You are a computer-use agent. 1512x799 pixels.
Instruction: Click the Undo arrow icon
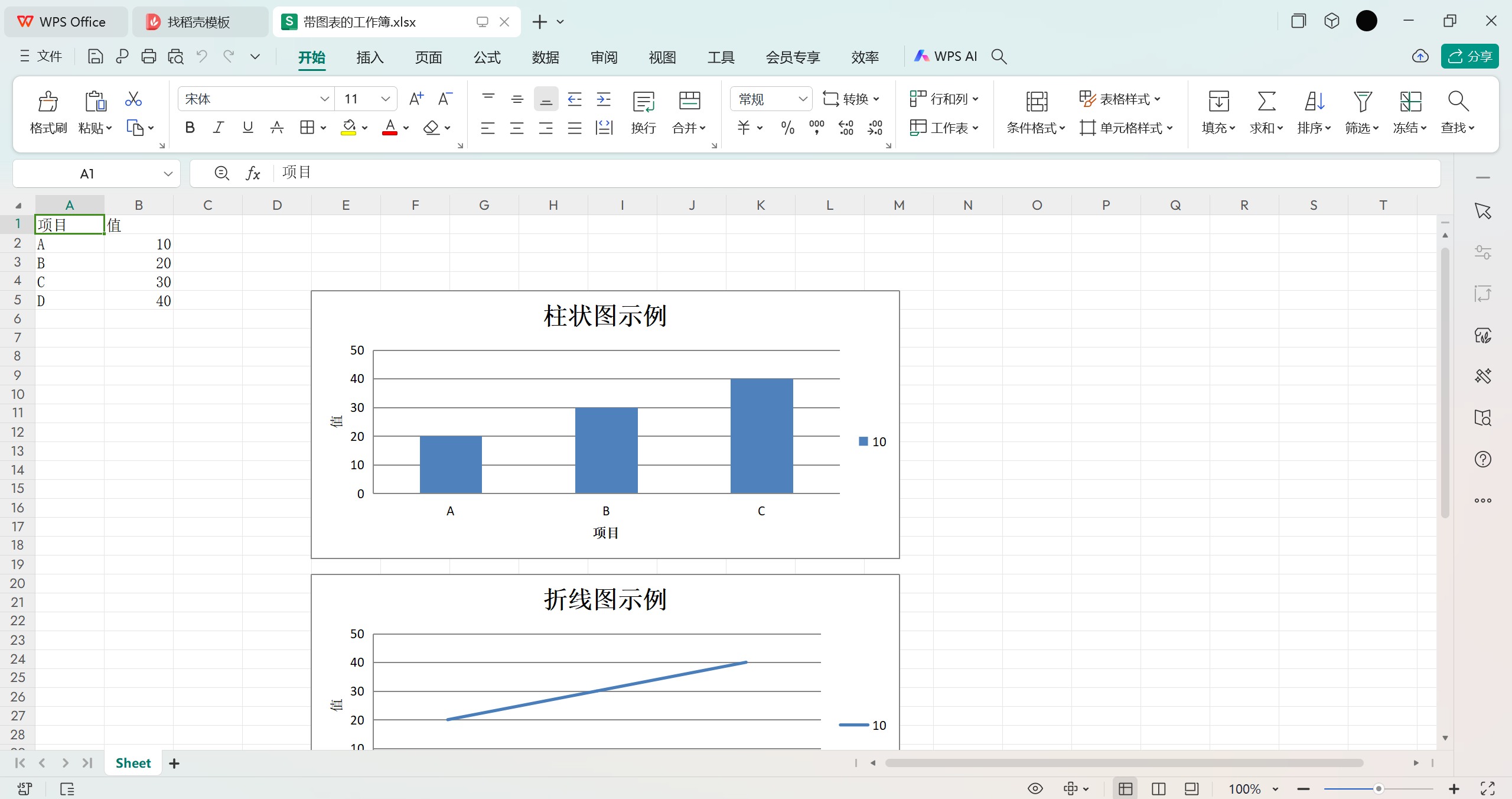click(202, 56)
